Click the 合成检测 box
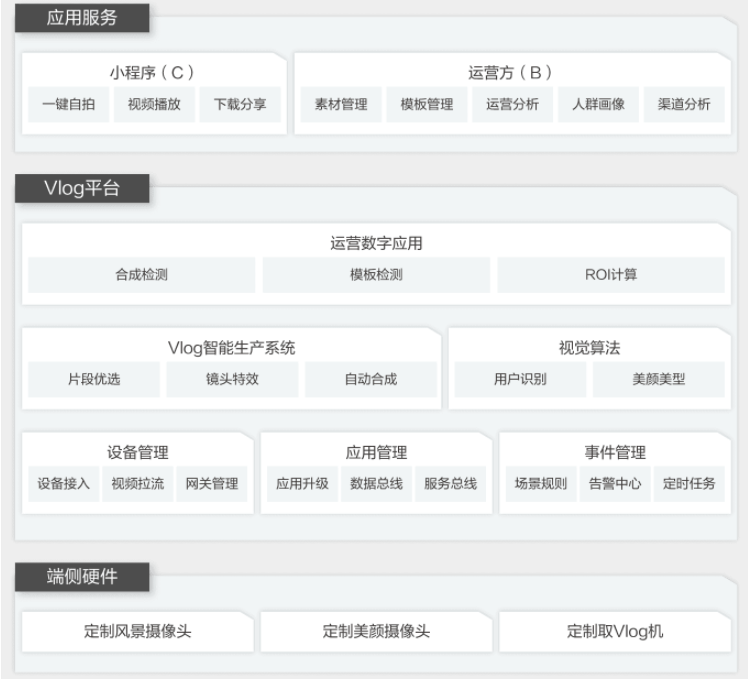Screen dimensions: 748x679 [x=141, y=275]
